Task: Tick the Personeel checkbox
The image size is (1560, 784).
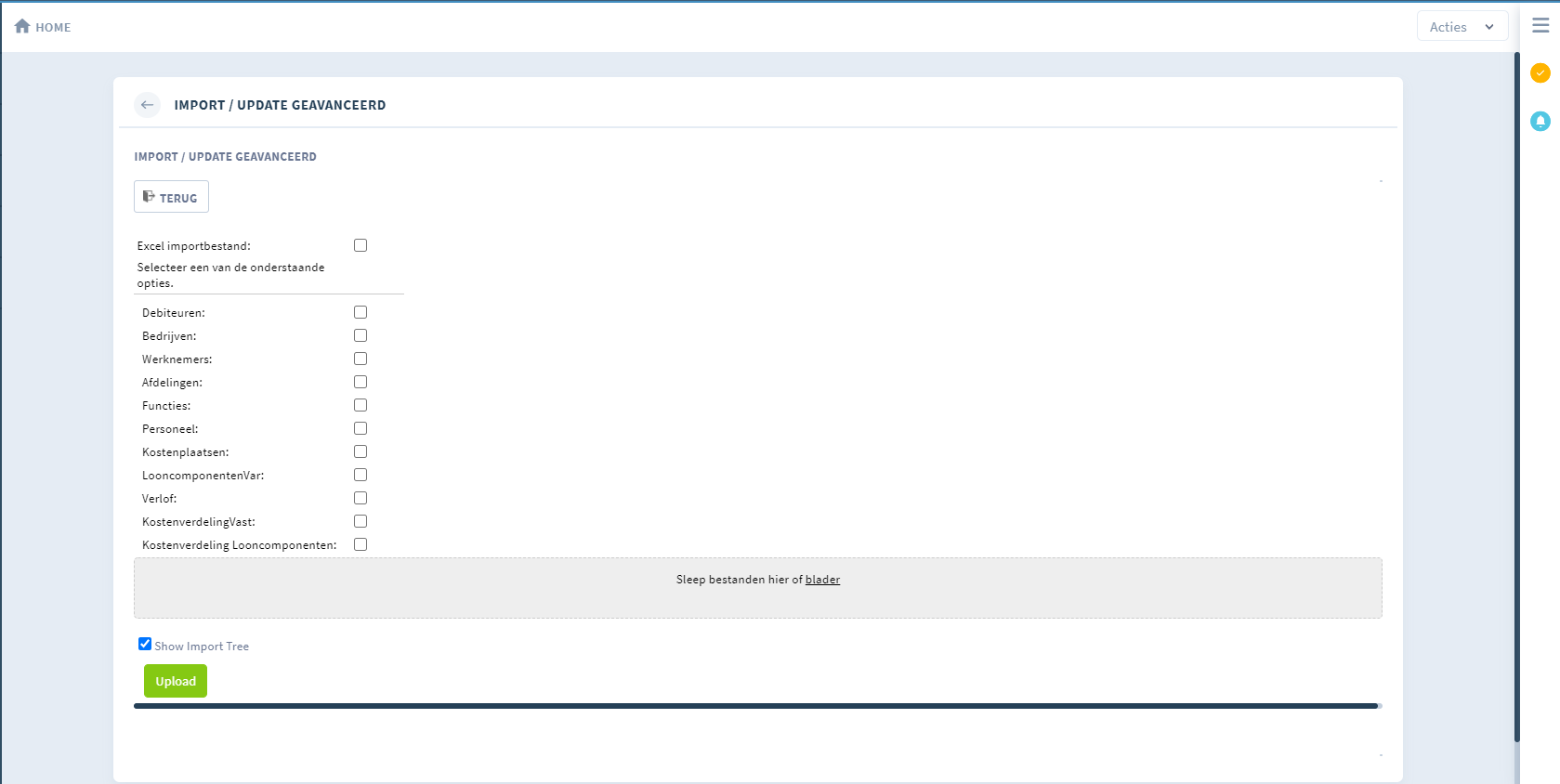Action: click(x=361, y=428)
